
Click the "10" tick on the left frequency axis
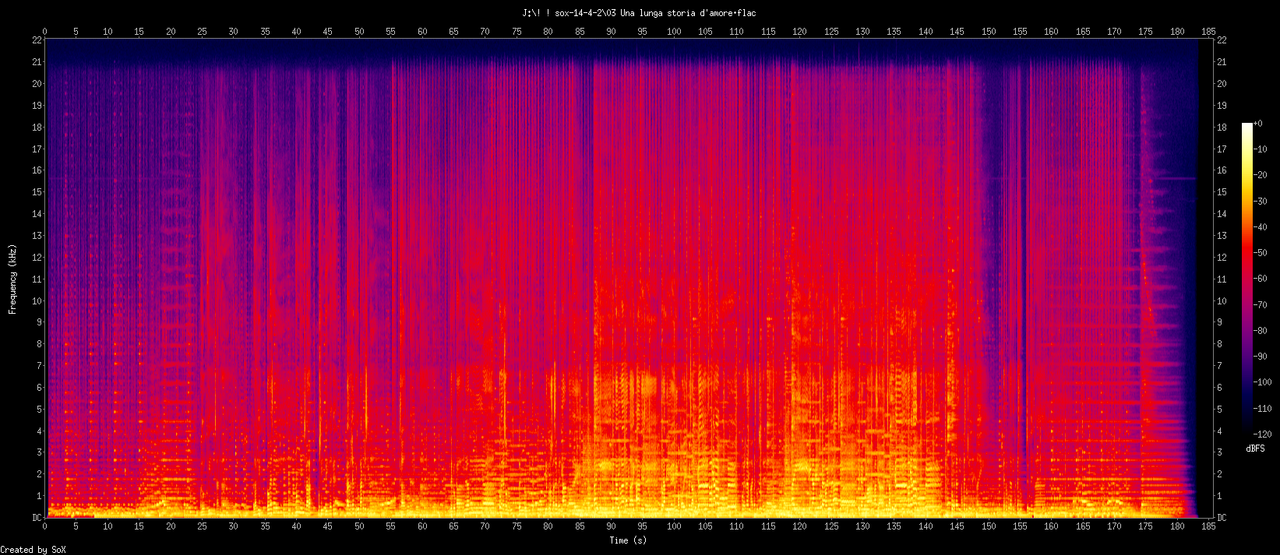point(36,301)
